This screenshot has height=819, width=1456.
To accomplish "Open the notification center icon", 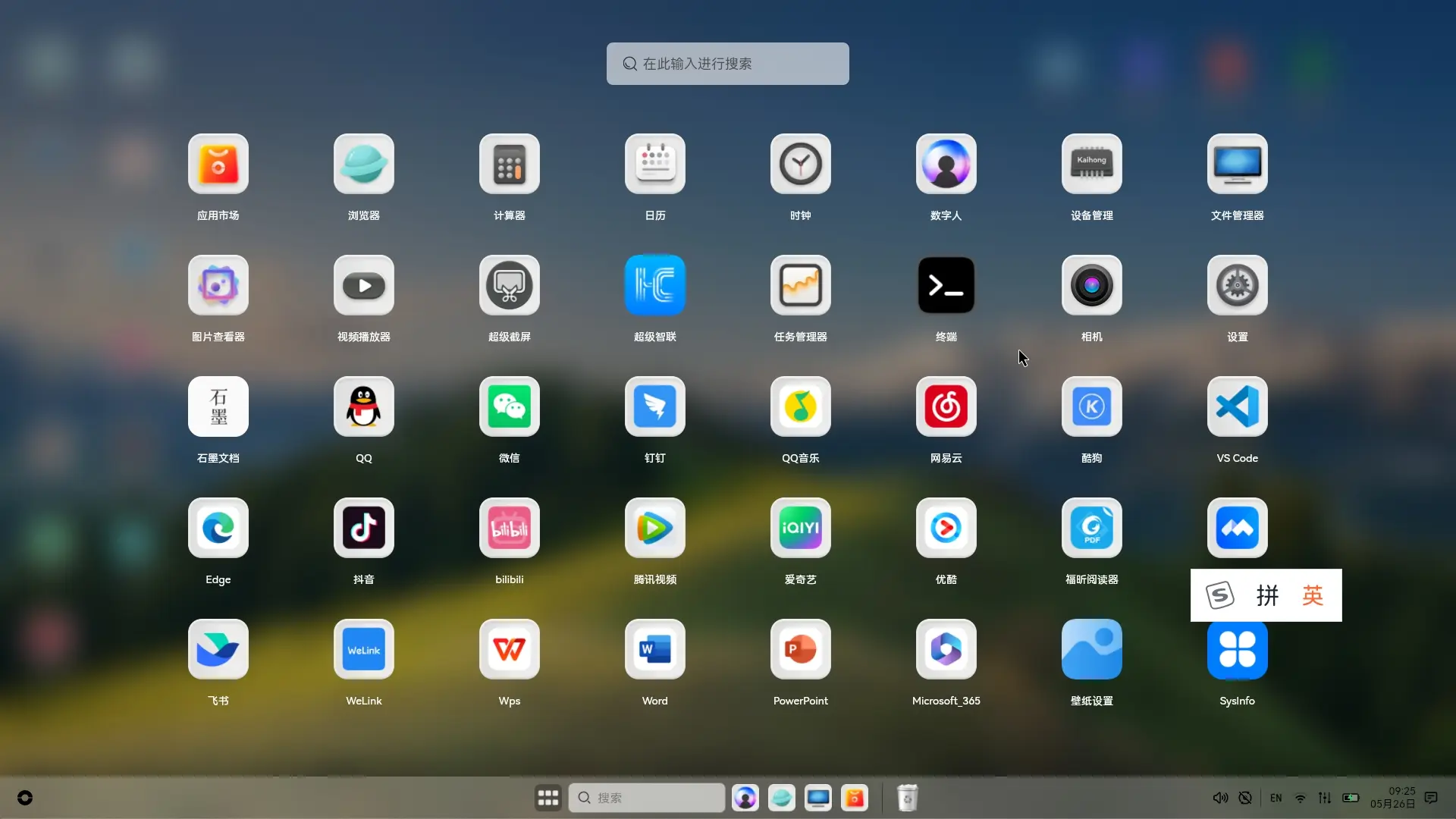I will [1431, 798].
